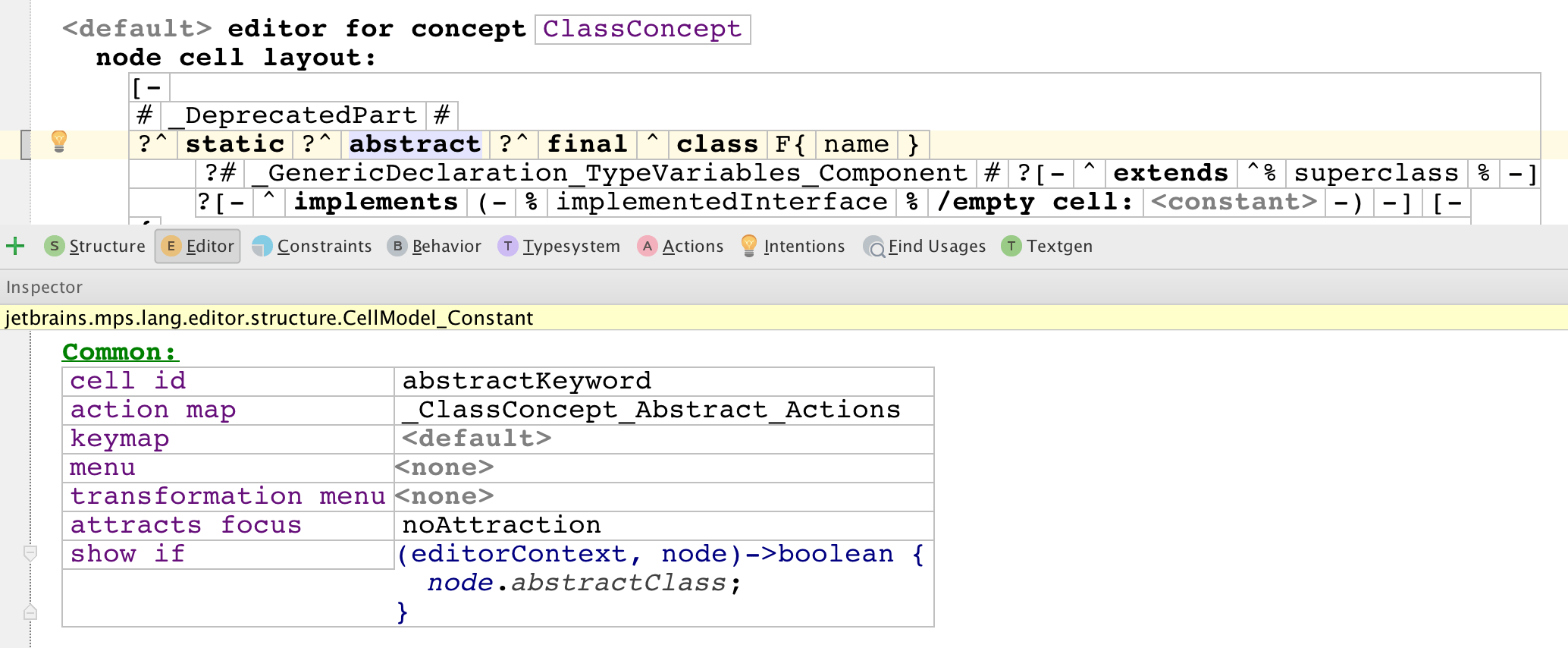Click the action map _ClassConcept_Abstract_Actions reference

(x=651, y=410)
